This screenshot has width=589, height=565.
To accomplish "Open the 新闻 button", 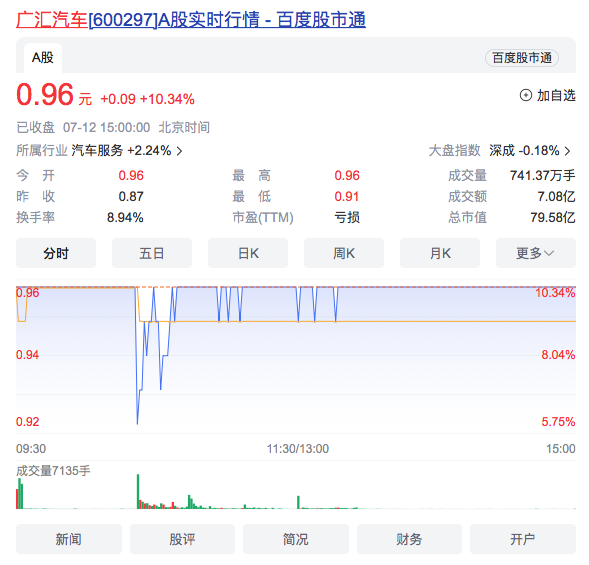I will click(x=69, y=539).
